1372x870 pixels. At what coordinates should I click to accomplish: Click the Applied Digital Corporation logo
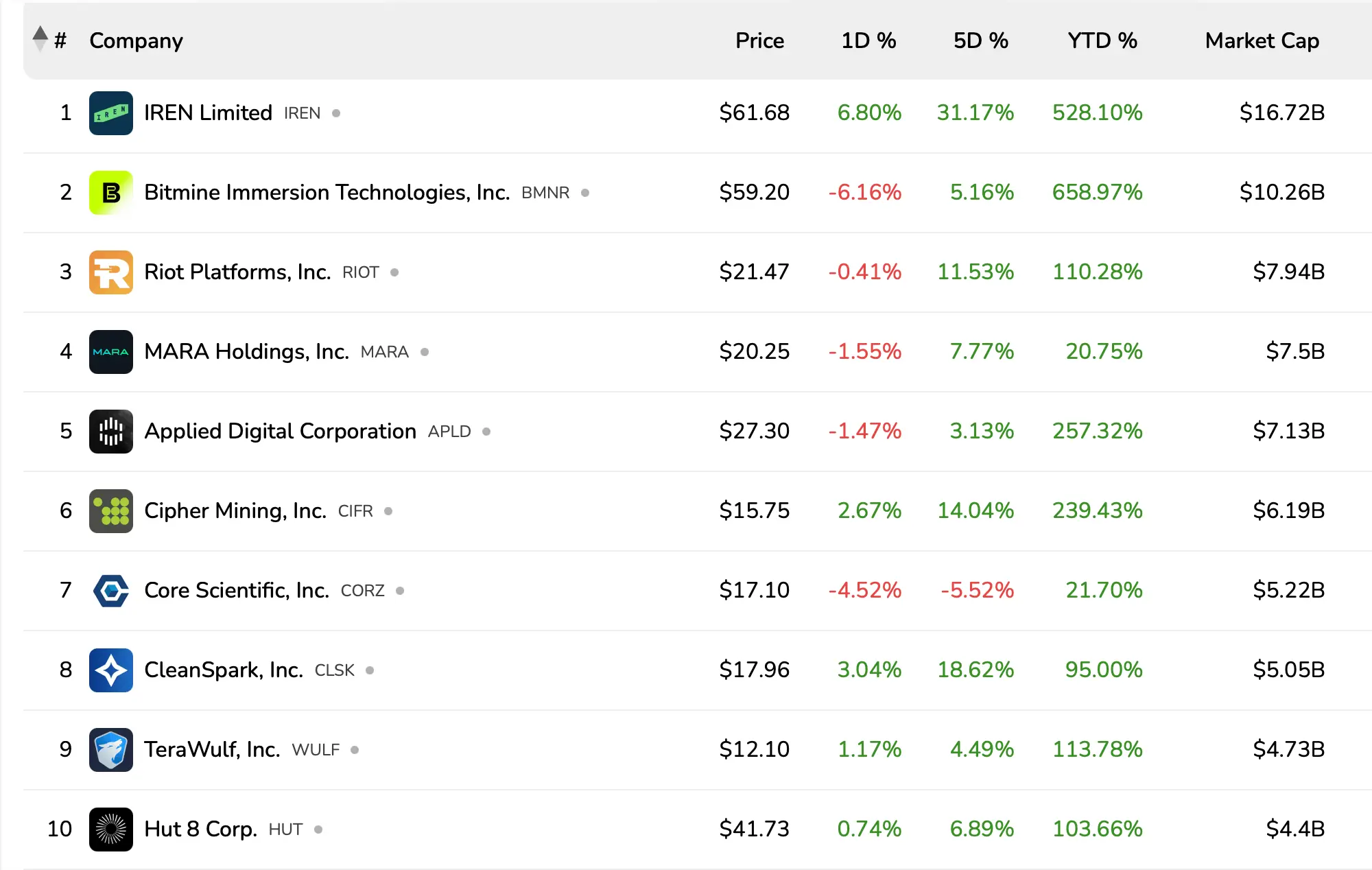pos(110,432)
